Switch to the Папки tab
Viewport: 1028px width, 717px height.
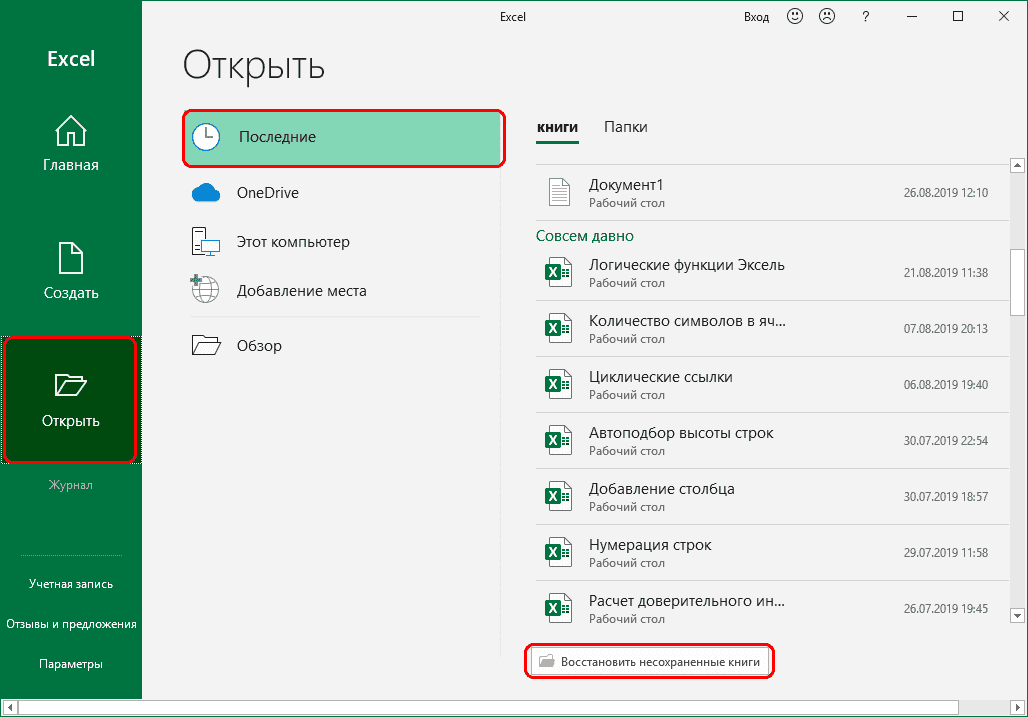(x=626, y=126)
